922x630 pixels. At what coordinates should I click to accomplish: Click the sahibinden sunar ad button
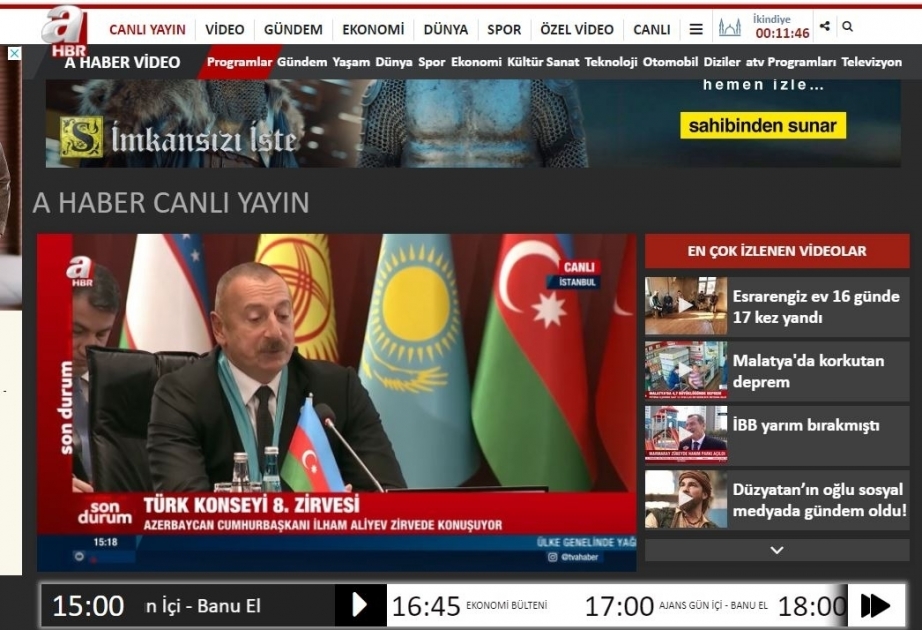(763, 125)
